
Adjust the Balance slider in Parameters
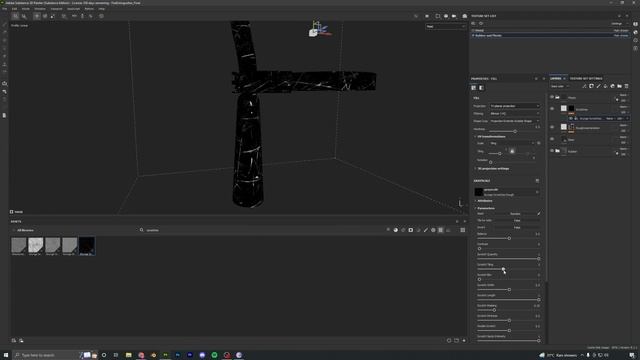[509, 238]
